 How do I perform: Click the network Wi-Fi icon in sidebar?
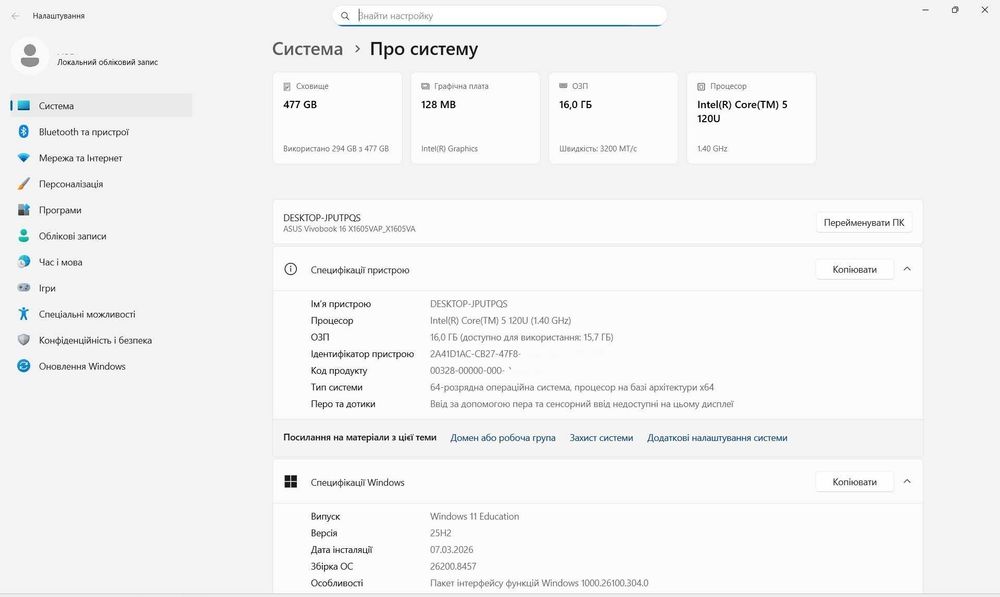coord(24,158)
